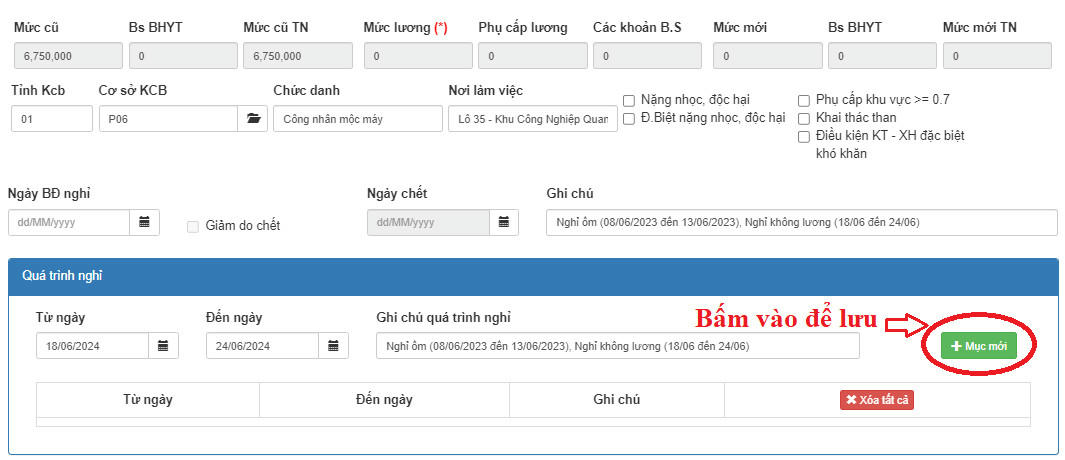Open calendar for Ngày BĐ nghỉ
The width and height of the screenshot is (1065, 460).
point(145,222)
